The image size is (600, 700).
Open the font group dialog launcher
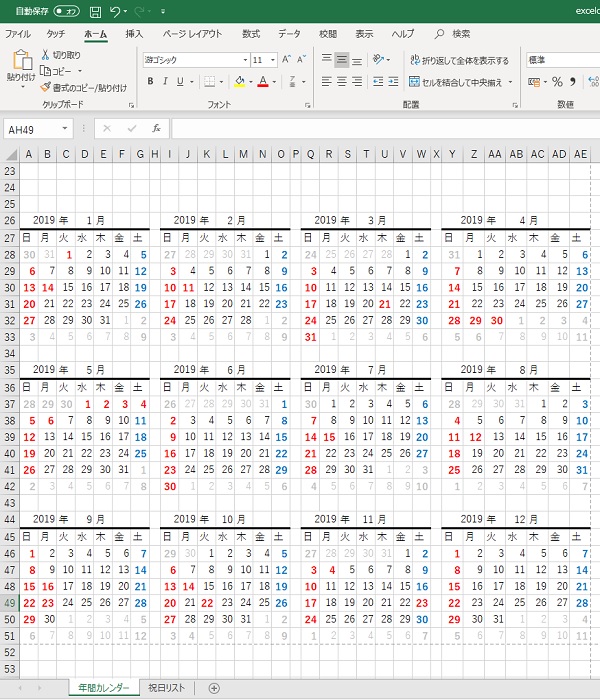tap(308, 105)
